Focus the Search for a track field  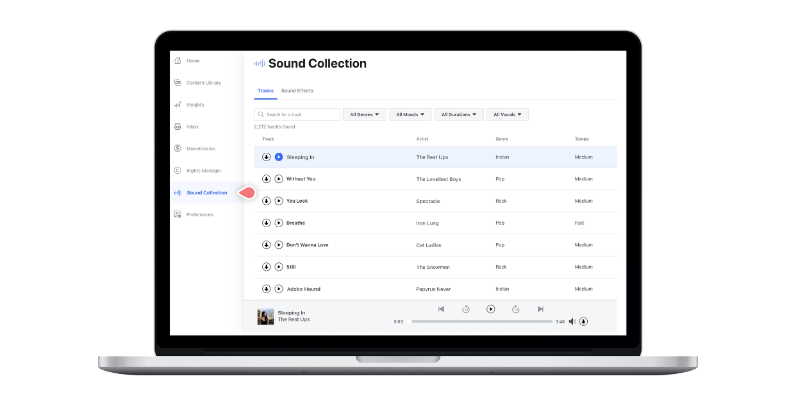click(297, 115)
